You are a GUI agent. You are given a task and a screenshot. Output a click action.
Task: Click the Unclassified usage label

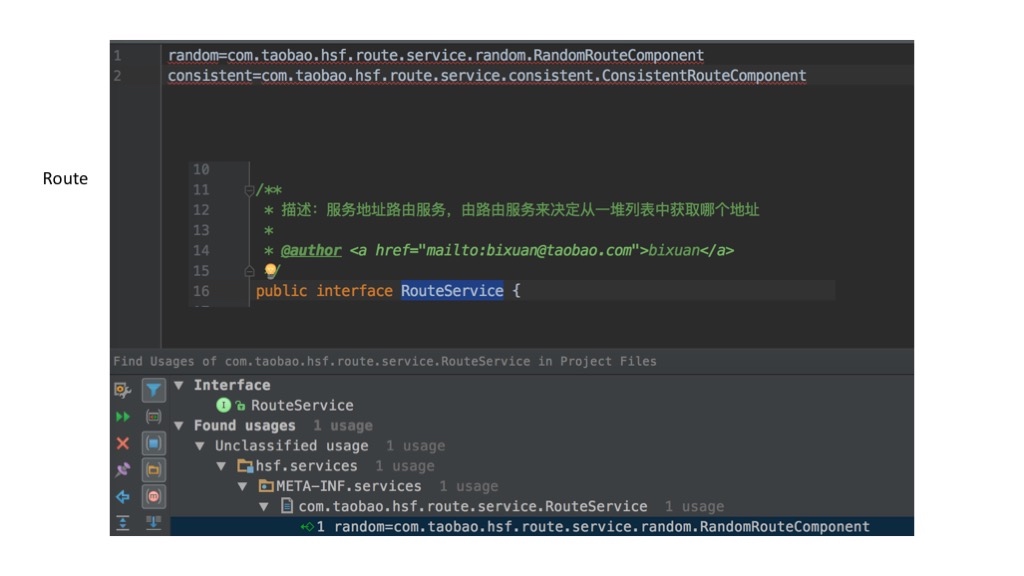[x=291, y=446]
